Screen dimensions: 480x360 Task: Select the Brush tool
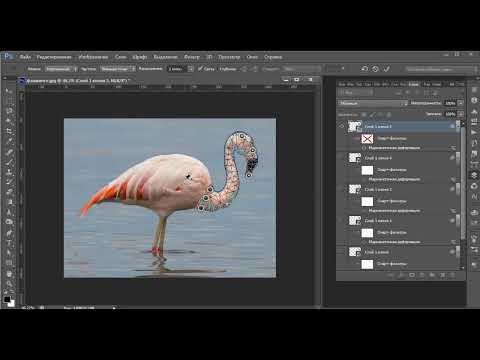coord(9,162)
